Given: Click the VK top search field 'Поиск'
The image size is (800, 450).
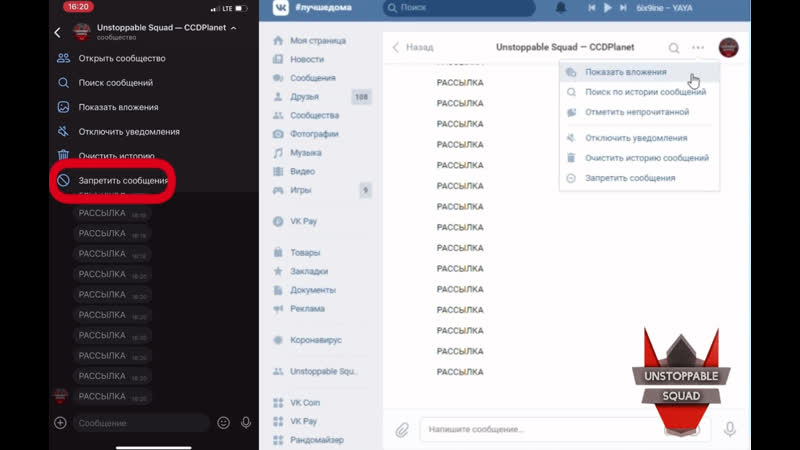Looking at the screenshot, I should [459, 8].
